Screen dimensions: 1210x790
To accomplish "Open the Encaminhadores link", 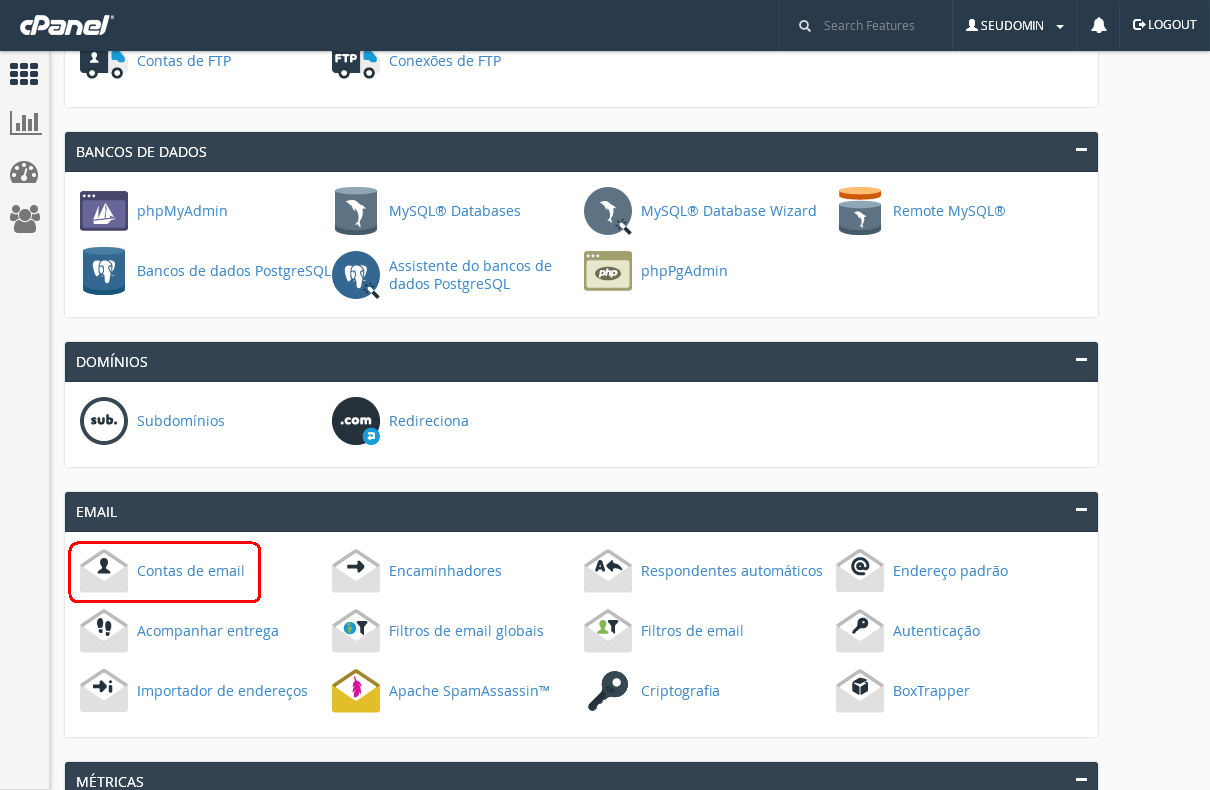I will [445, 571].
